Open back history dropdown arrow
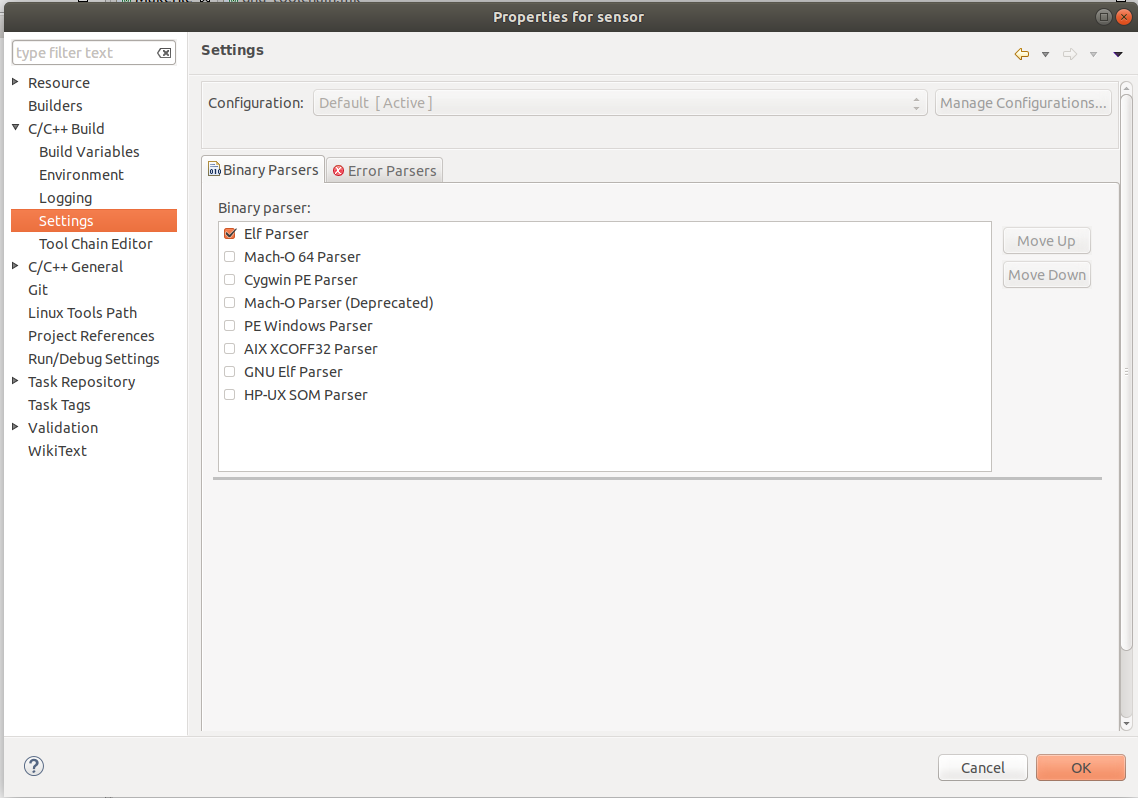Screen dimensions: 1138x798 point(1045,54)
